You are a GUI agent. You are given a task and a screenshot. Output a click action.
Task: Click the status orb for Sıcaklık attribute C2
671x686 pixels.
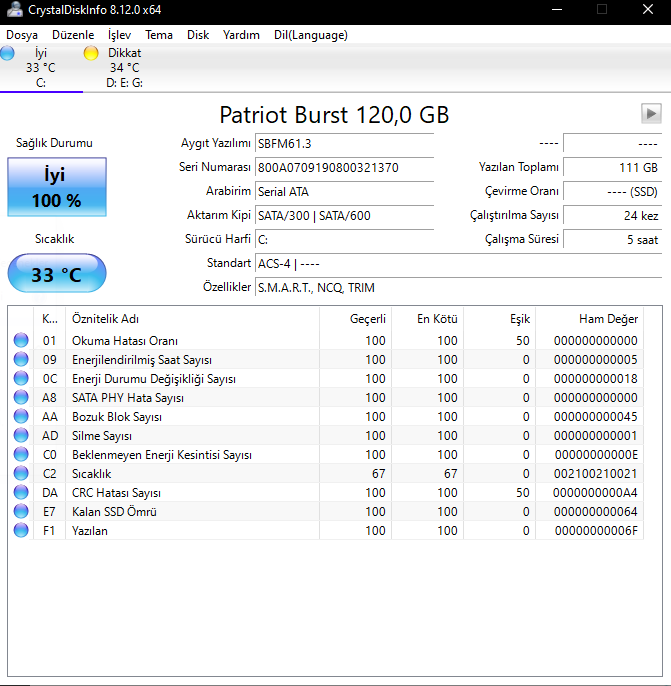pos(21,473)
